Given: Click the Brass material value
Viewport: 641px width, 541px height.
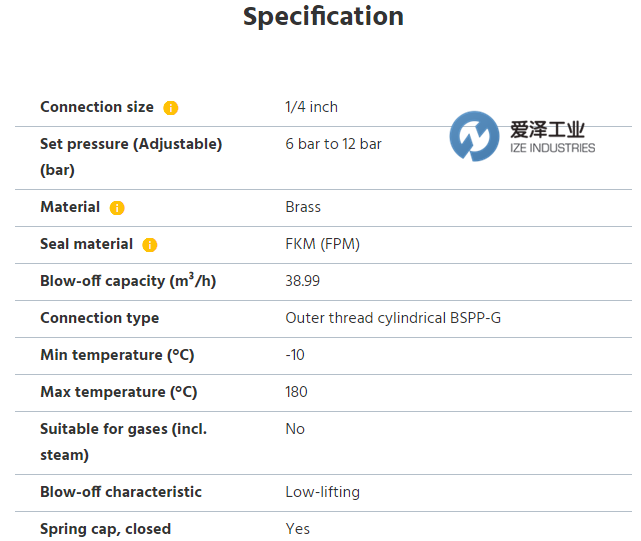Looking at the screenshot, I should 303,207.
